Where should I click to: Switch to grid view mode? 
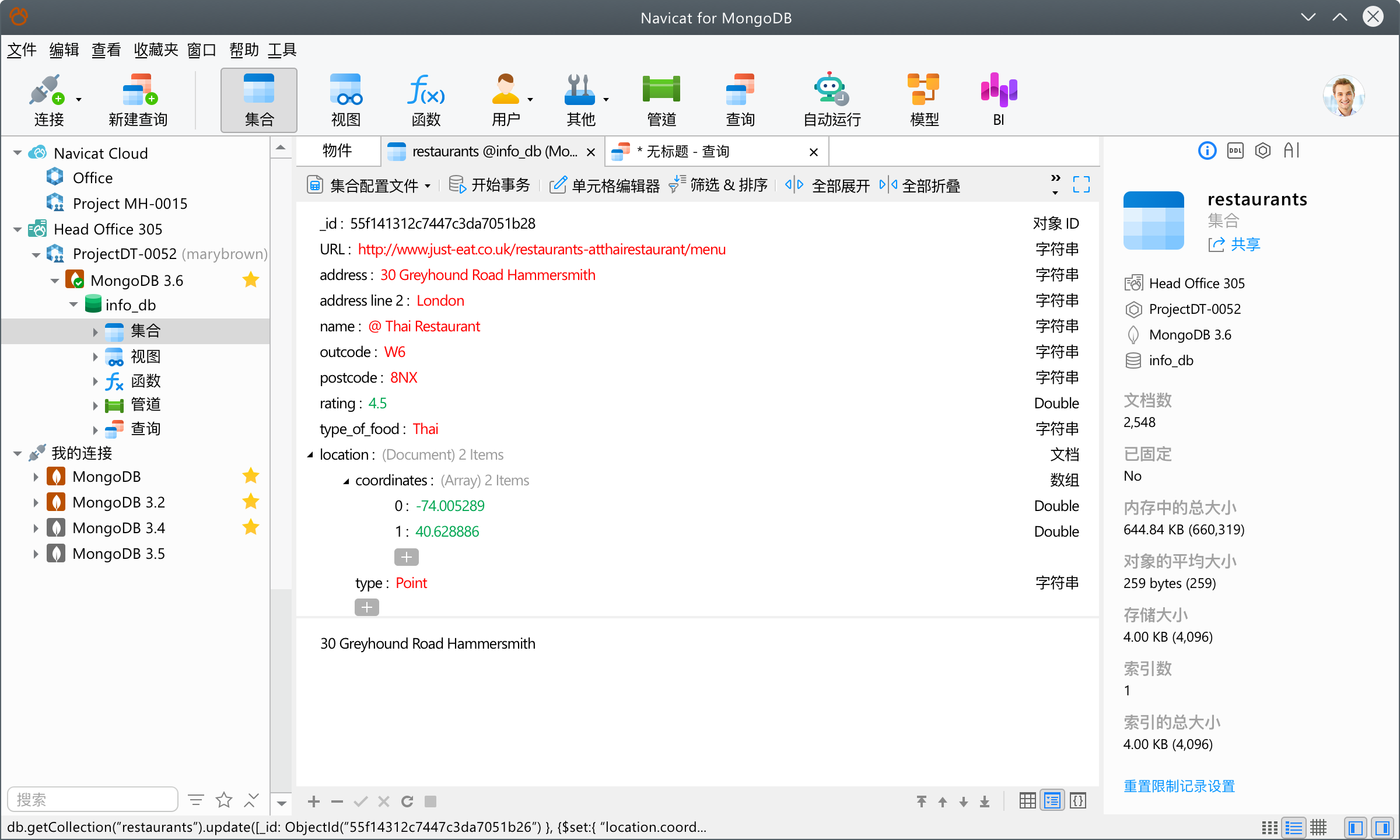[1028, 801]
